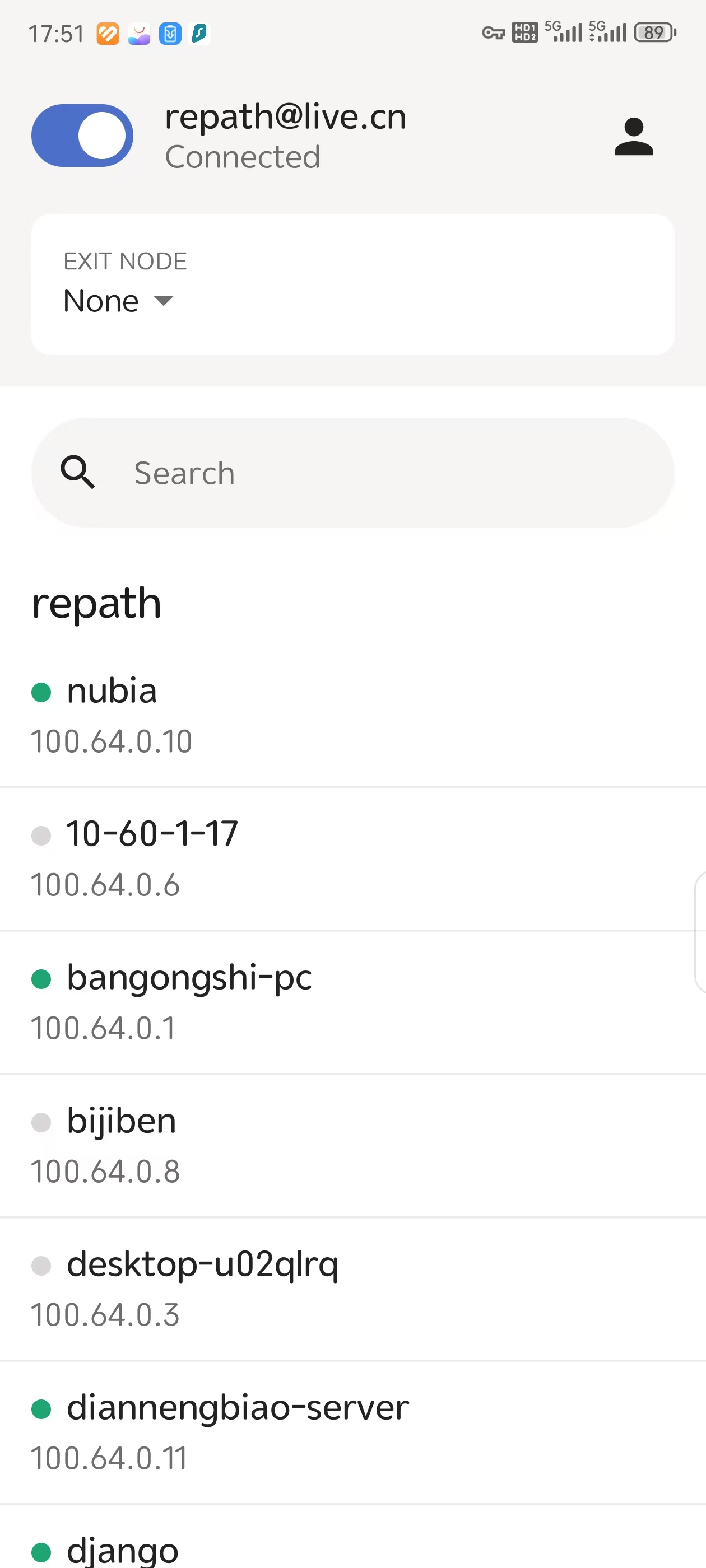706x1568 pixels.
Task: Tap the orange notification app icon
Action: pos(108,34)
